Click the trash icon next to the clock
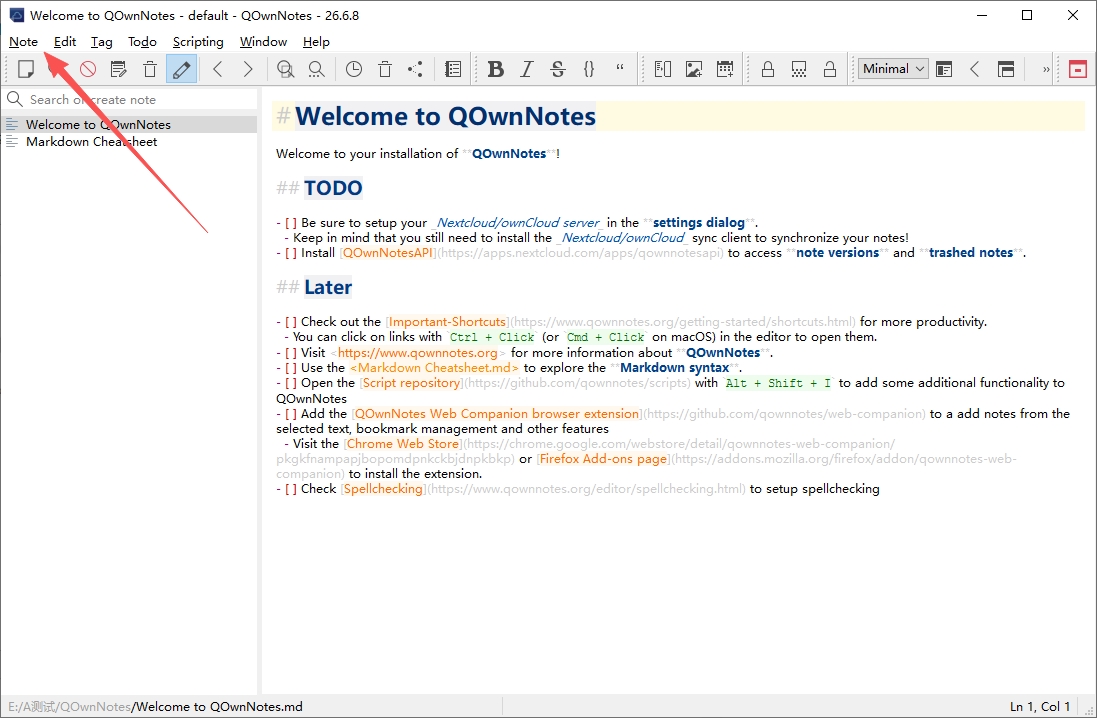This screenshot has height=718, width=1097. coord(385,69)
